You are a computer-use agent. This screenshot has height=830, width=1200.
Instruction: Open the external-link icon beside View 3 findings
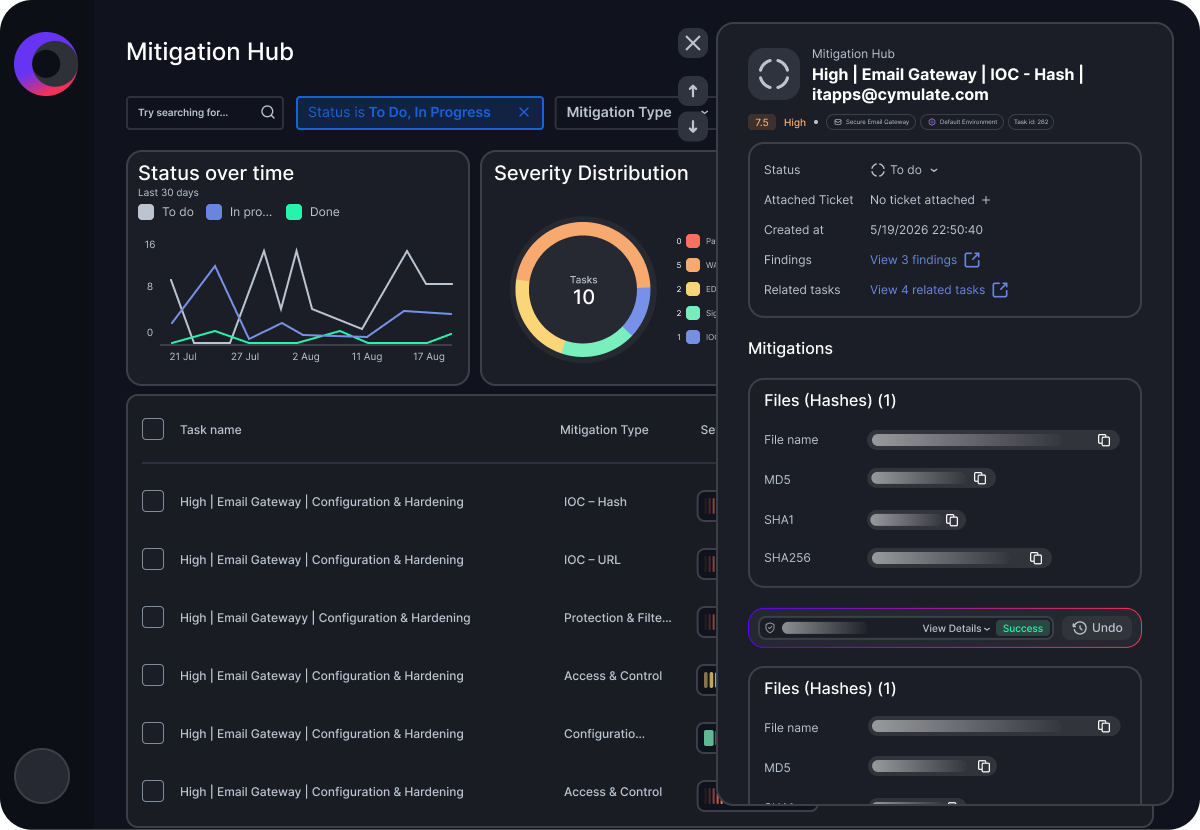tap(971, 260)
